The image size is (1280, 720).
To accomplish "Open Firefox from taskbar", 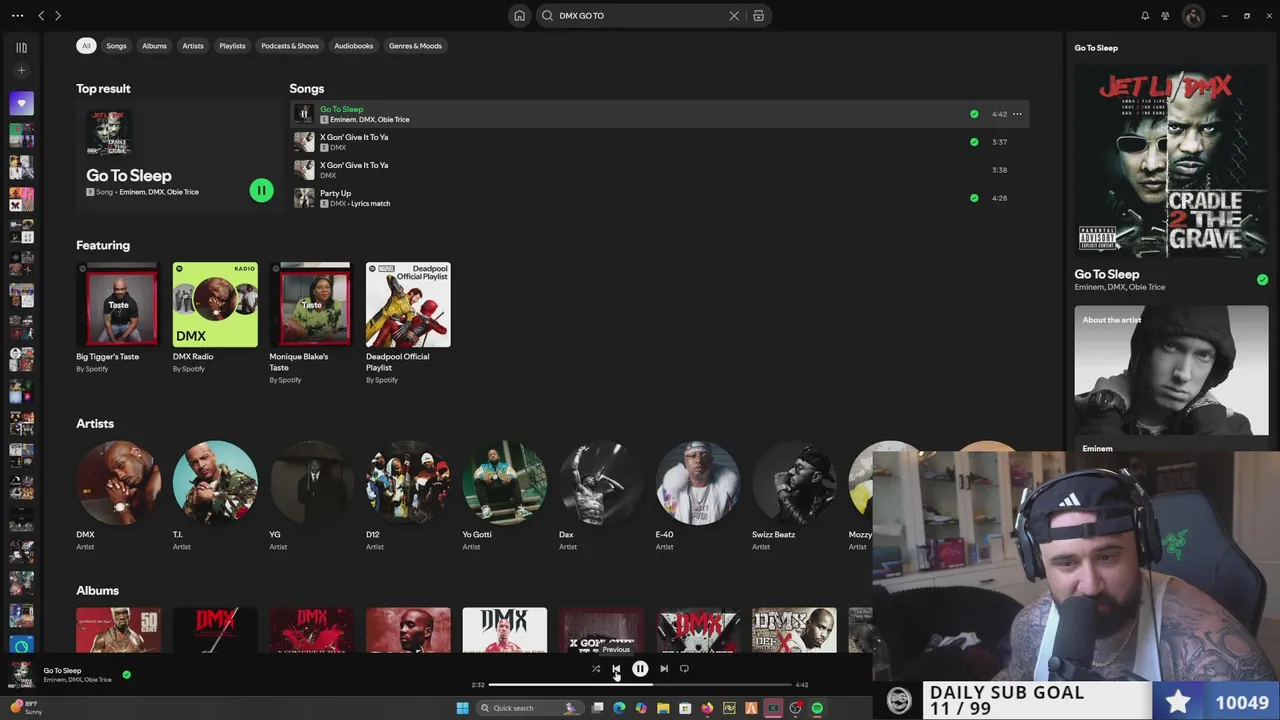I will [x=707, y=708].
